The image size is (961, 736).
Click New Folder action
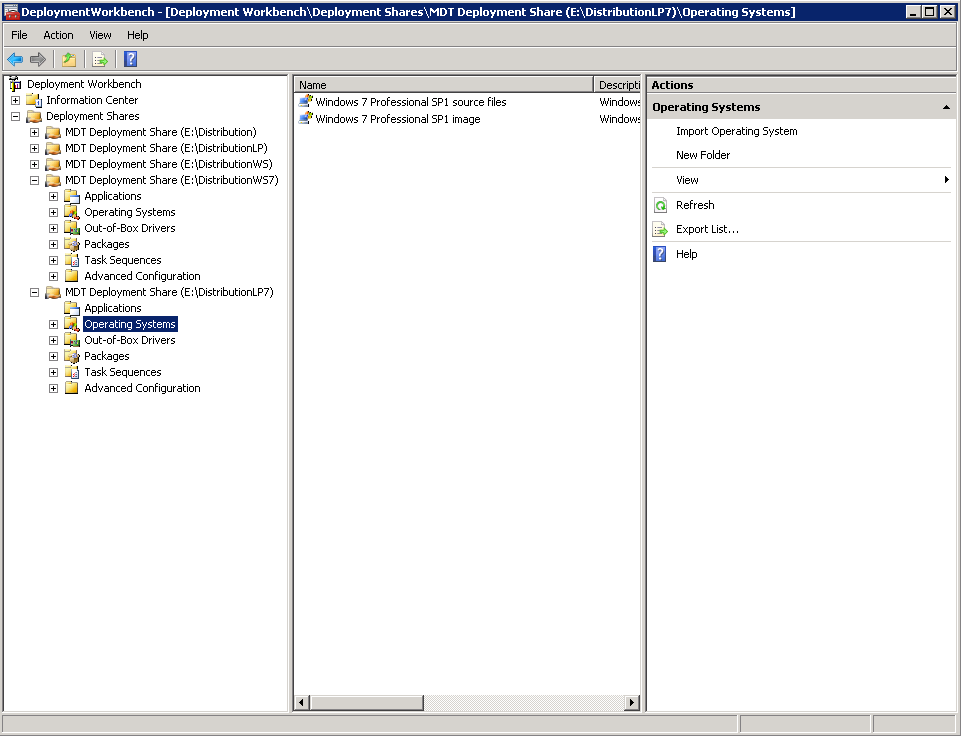tap(703, 155)
